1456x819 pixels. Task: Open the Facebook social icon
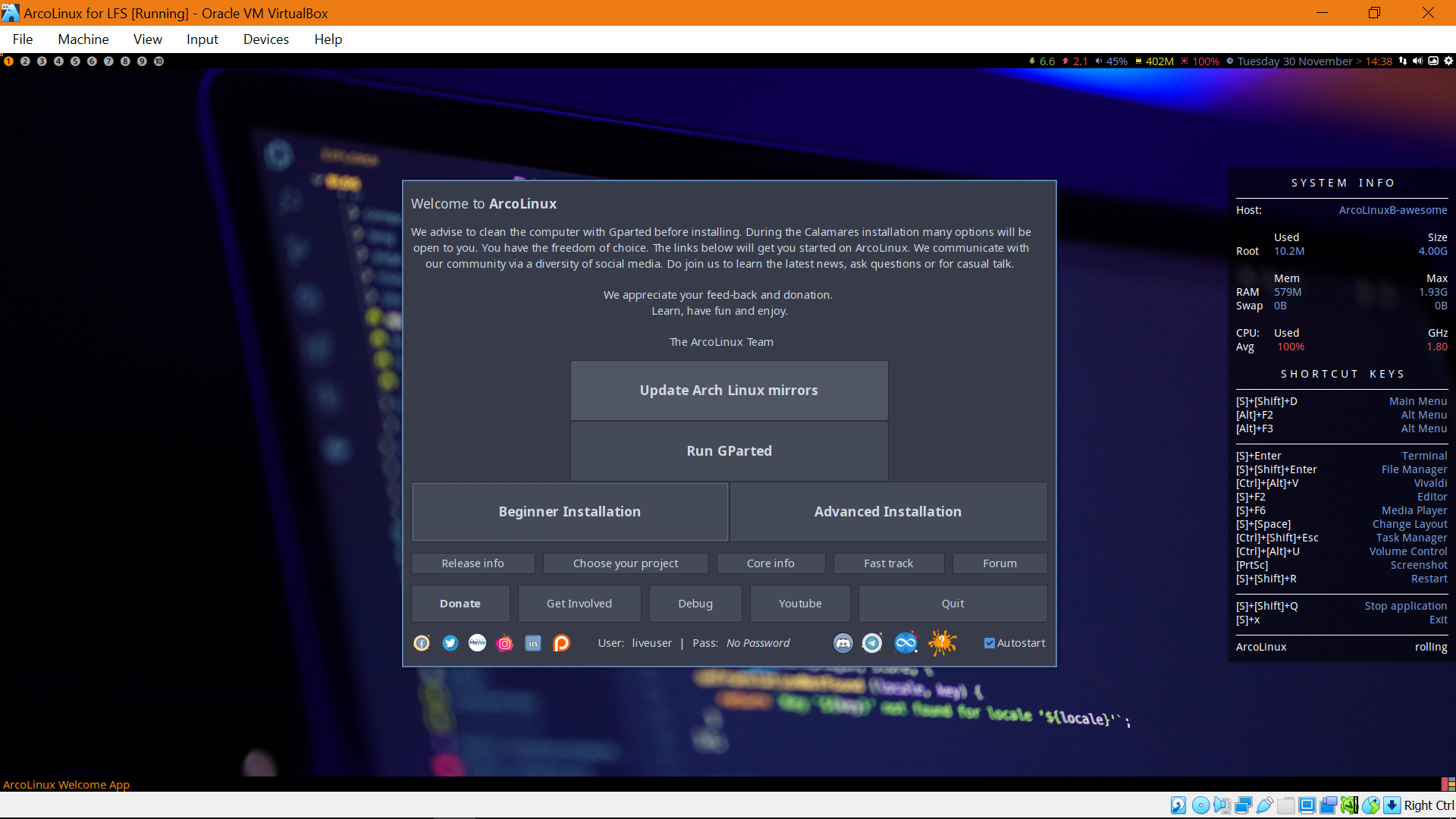click(x=422, y=643)
